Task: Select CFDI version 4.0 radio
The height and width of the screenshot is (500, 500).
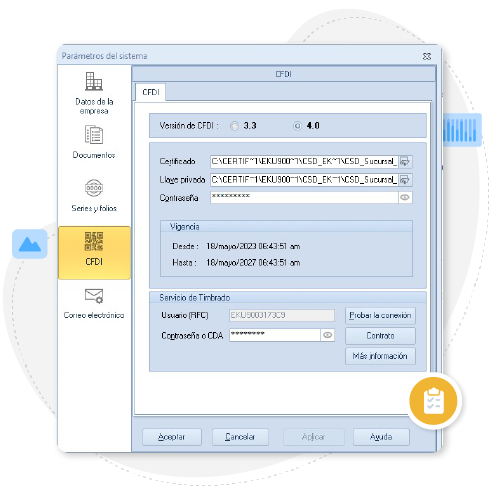Action: (x=297, y=126)
